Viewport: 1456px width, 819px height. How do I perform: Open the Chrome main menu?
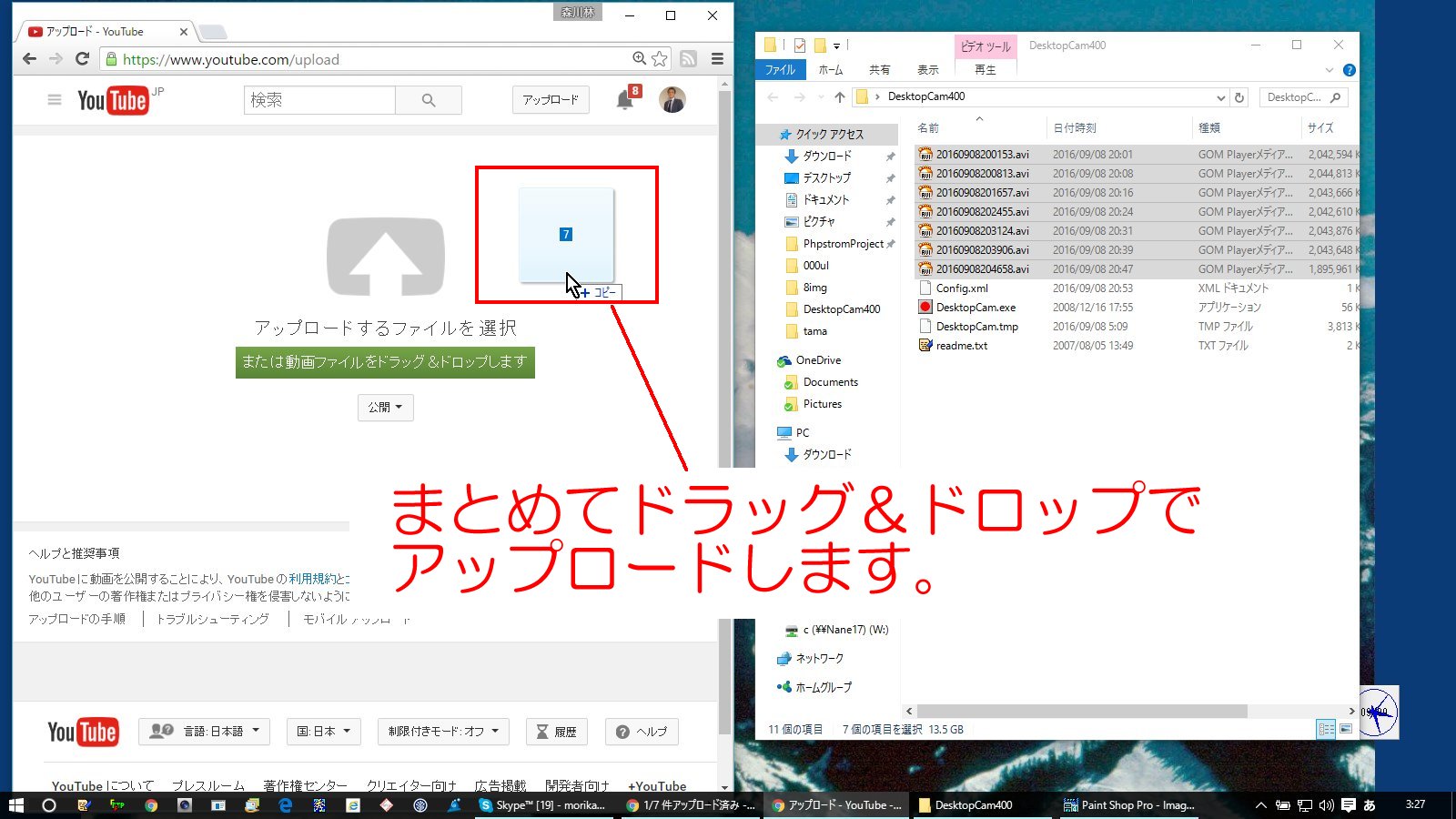tap(717, 58)
